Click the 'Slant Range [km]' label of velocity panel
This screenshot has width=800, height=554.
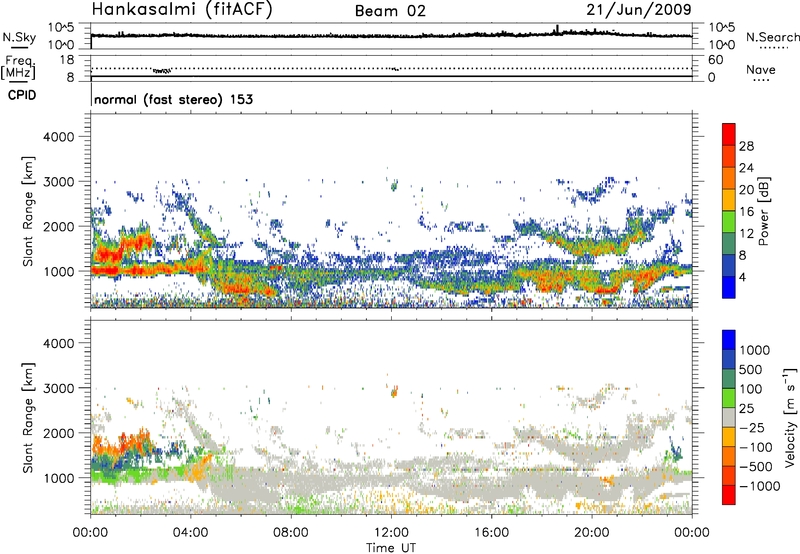tap(28, 418)
